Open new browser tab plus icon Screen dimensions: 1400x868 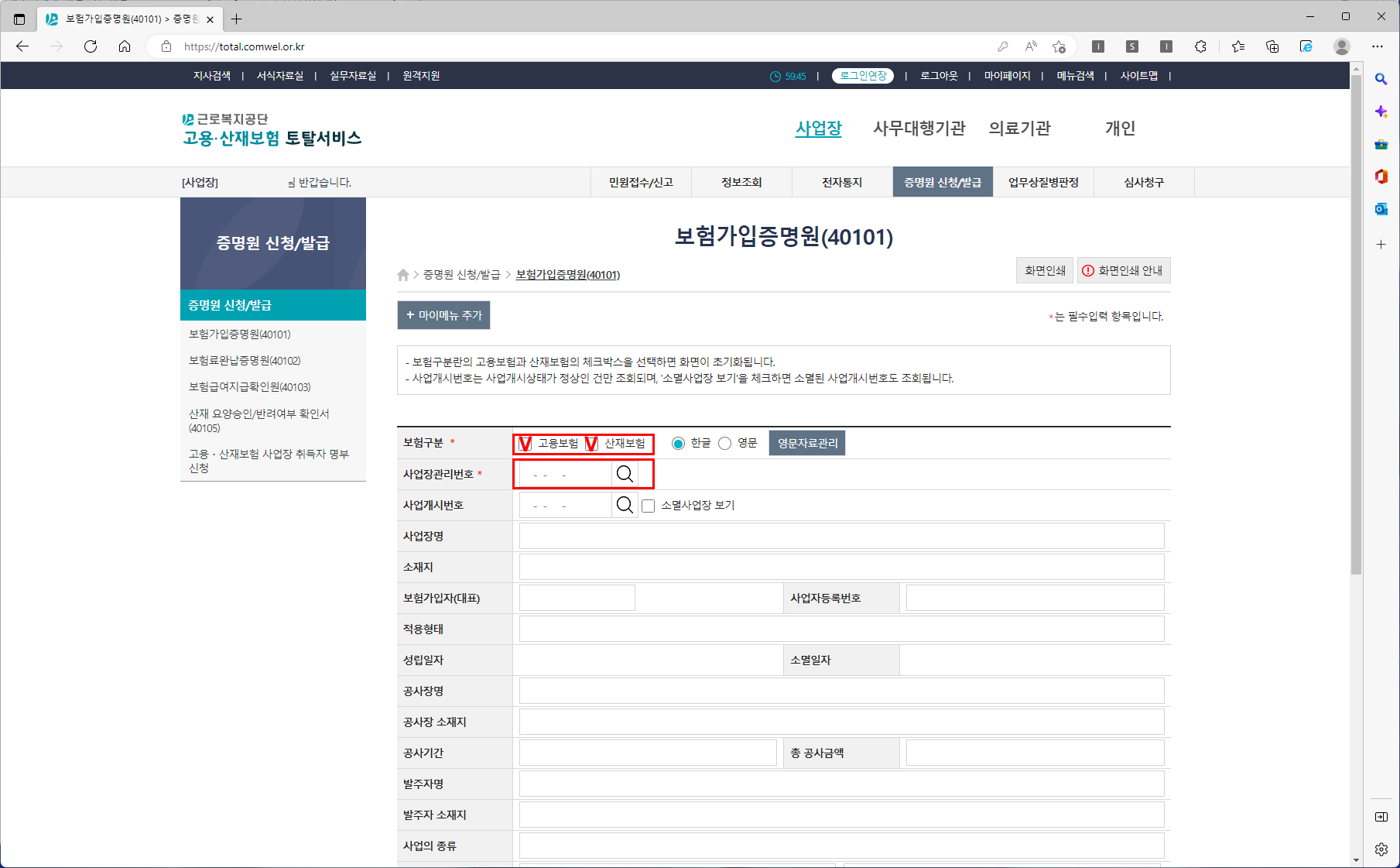(237, 19)
